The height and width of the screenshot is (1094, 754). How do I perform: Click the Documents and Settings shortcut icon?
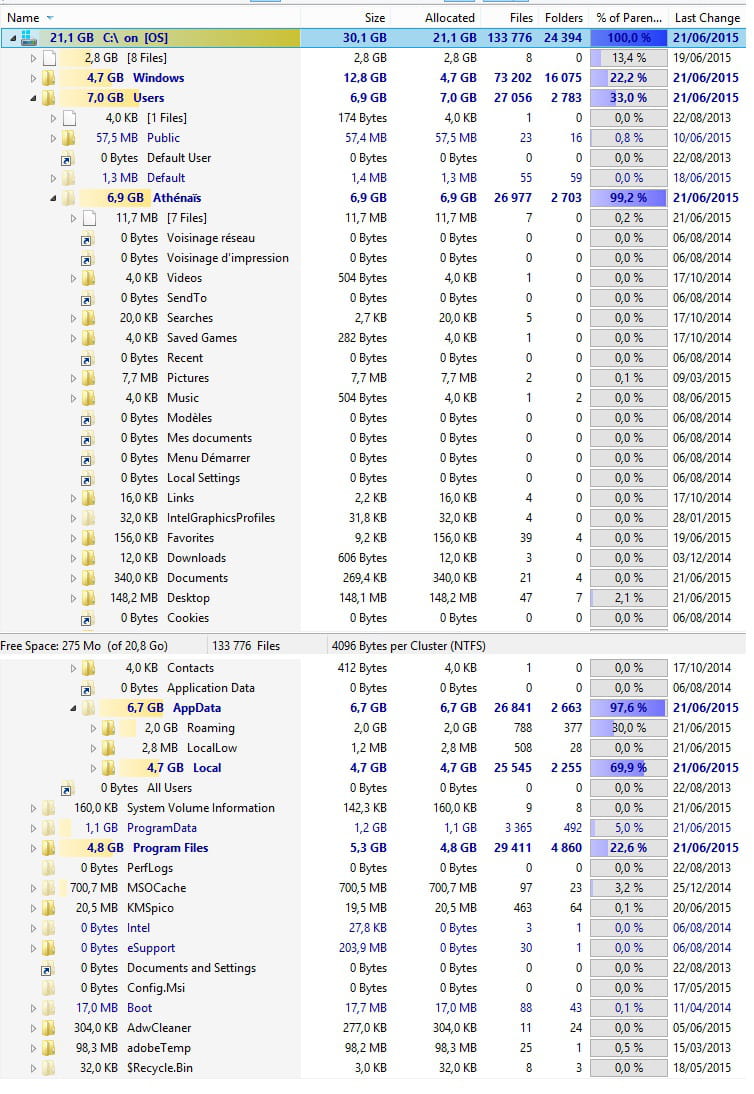pos(46,969)
